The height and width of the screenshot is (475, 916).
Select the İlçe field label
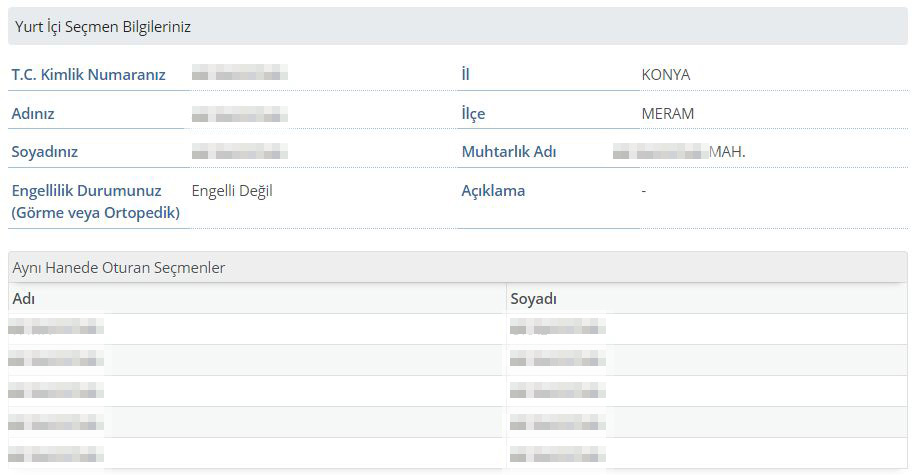[x=473, y=114]
